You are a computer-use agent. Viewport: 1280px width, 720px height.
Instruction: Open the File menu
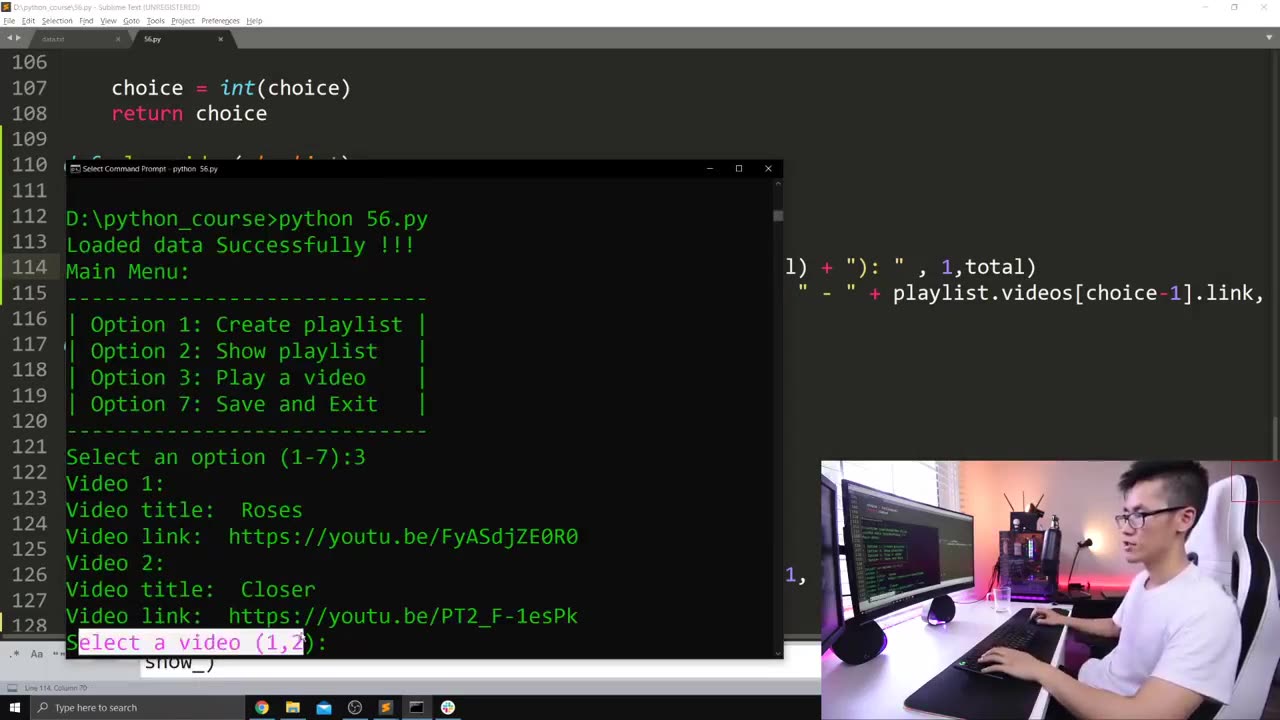coord(9,20)
